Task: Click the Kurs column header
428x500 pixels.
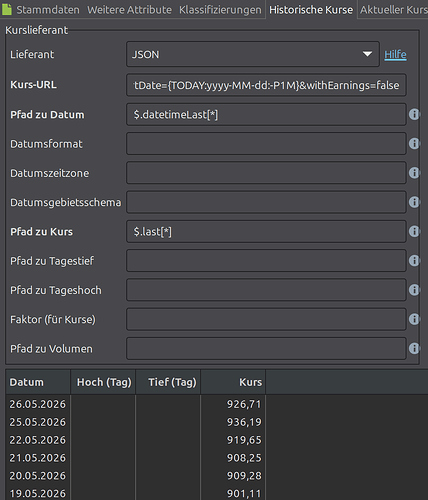Action: [x=233, y=382]
